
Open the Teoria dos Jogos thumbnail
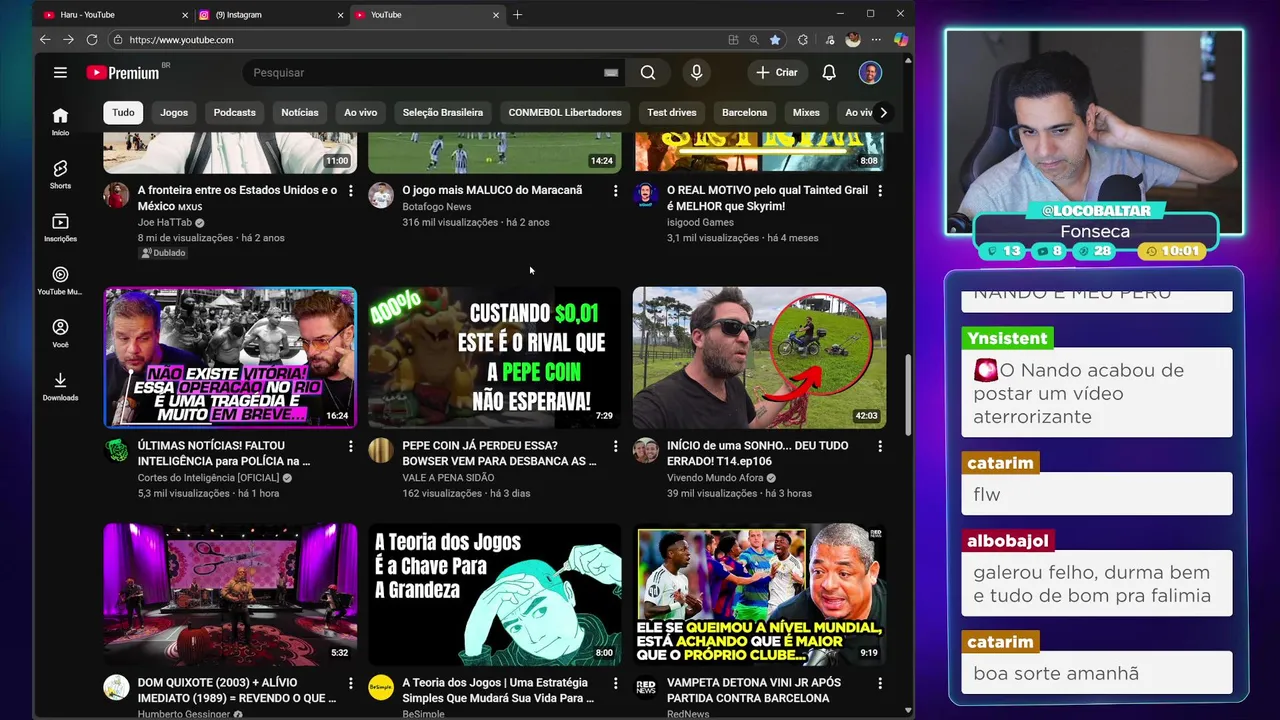(x=495, y=594)
